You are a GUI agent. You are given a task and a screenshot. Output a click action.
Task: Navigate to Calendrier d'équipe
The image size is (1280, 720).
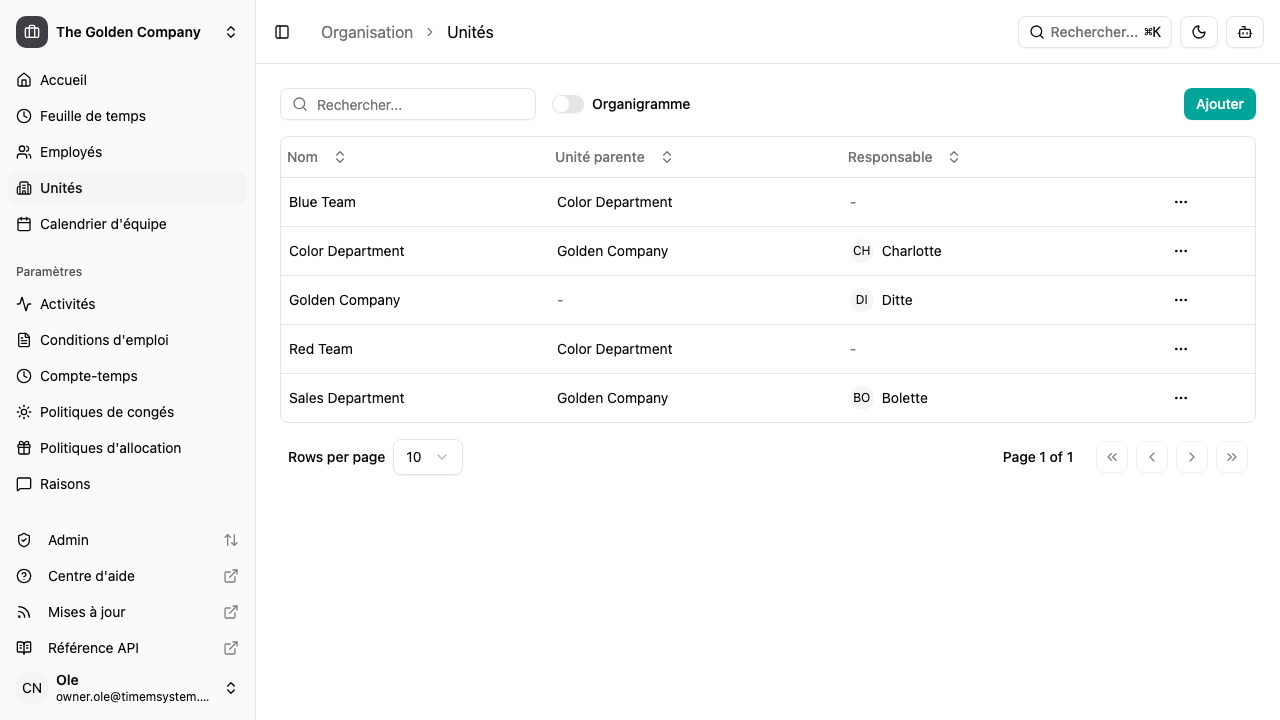tap(103, 224)
